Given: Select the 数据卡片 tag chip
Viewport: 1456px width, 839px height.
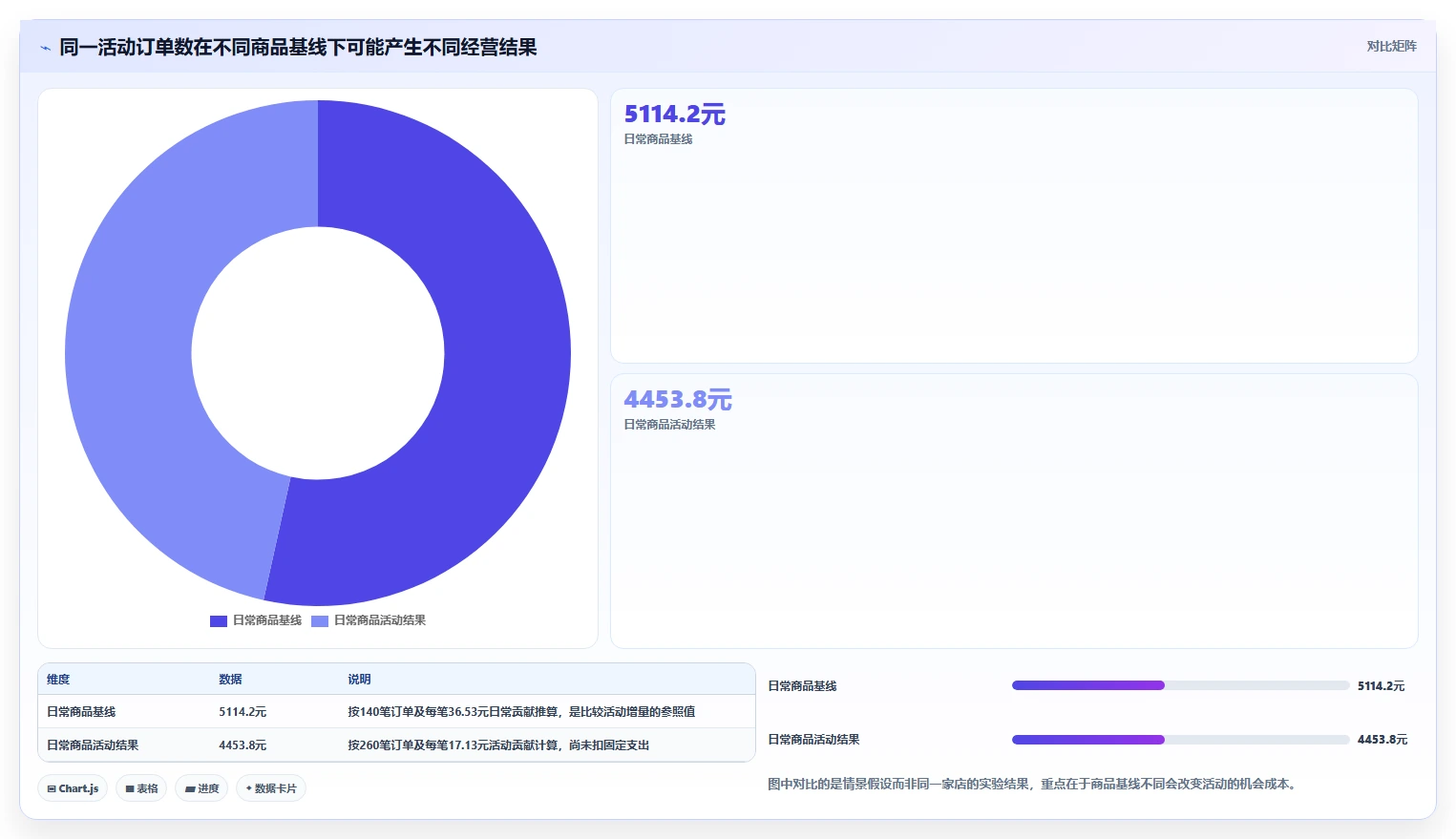Looking at the screenshot, I should pyautogui.click(x=271, y=788).
